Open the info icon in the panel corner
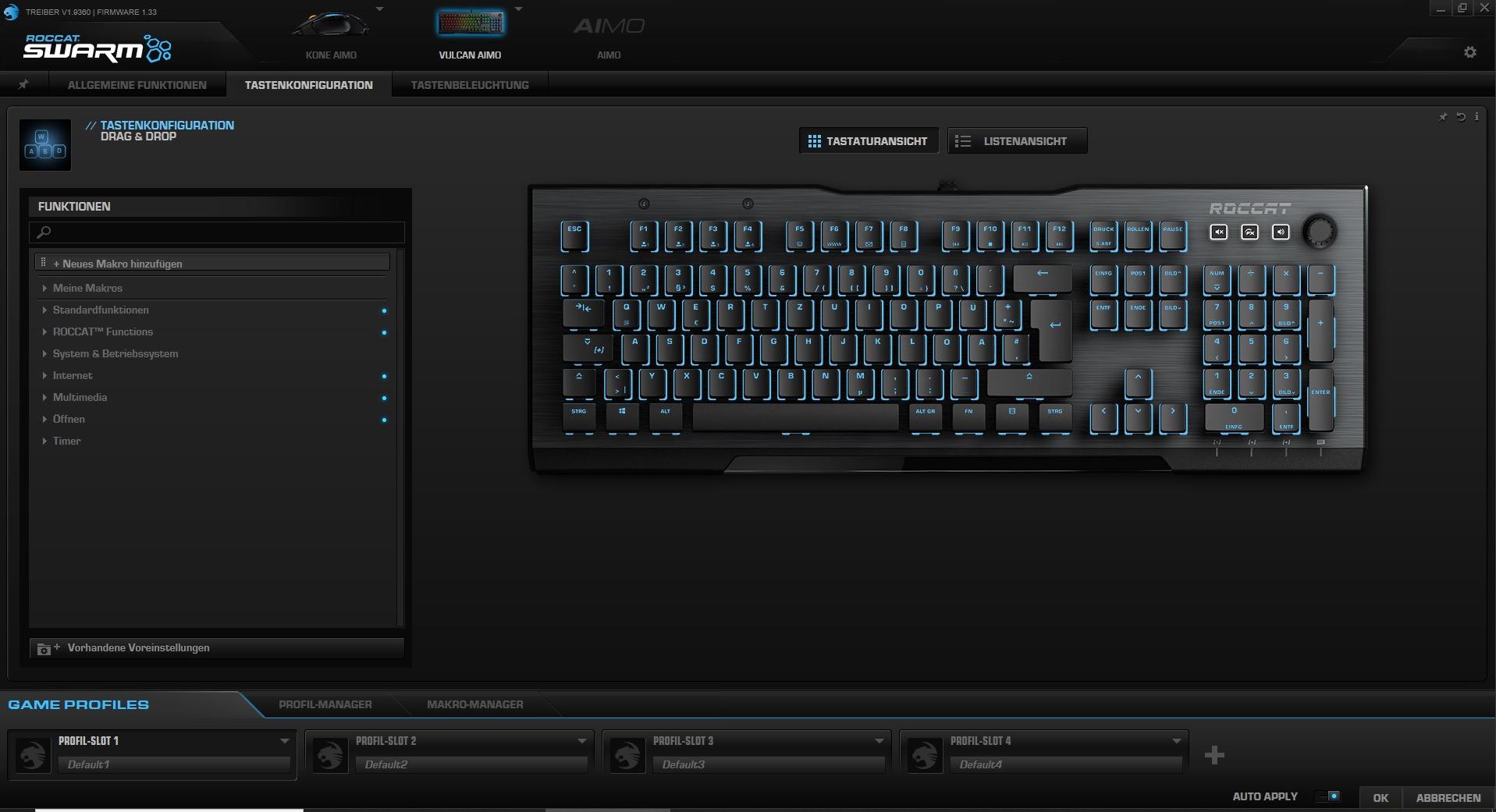Screen dimensions: 1496x812 point(1476,117)
